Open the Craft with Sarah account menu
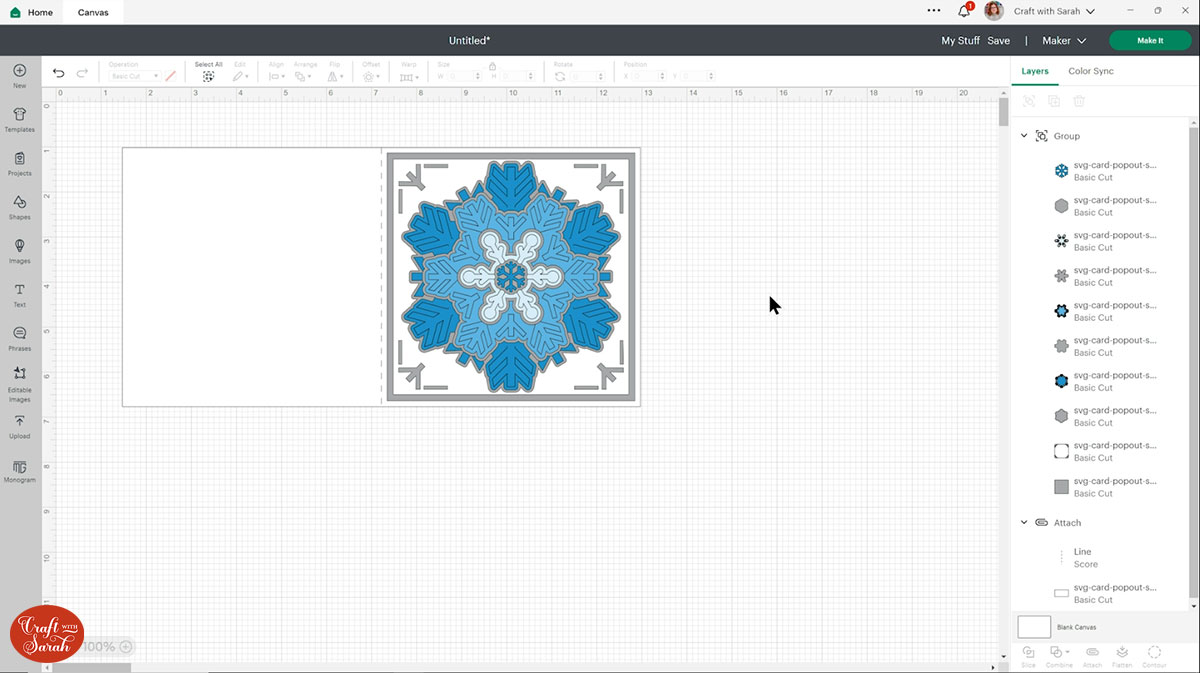 1054,11
